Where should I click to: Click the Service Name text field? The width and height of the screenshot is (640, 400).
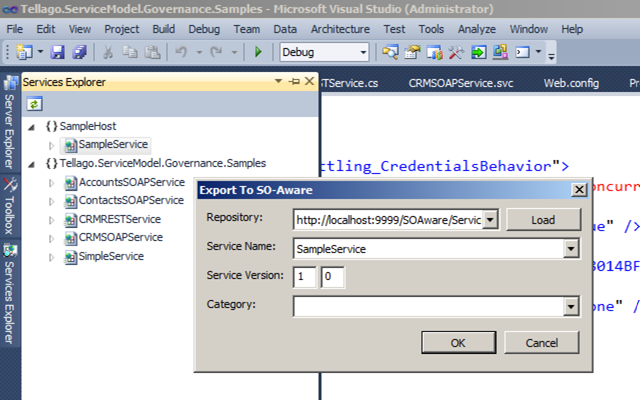tap(429, 249)
